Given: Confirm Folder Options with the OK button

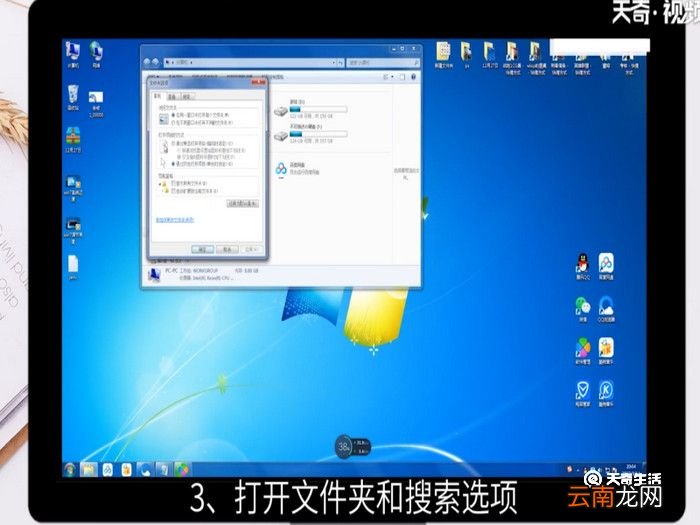Looking at the screenshot, I should (202, 250).
